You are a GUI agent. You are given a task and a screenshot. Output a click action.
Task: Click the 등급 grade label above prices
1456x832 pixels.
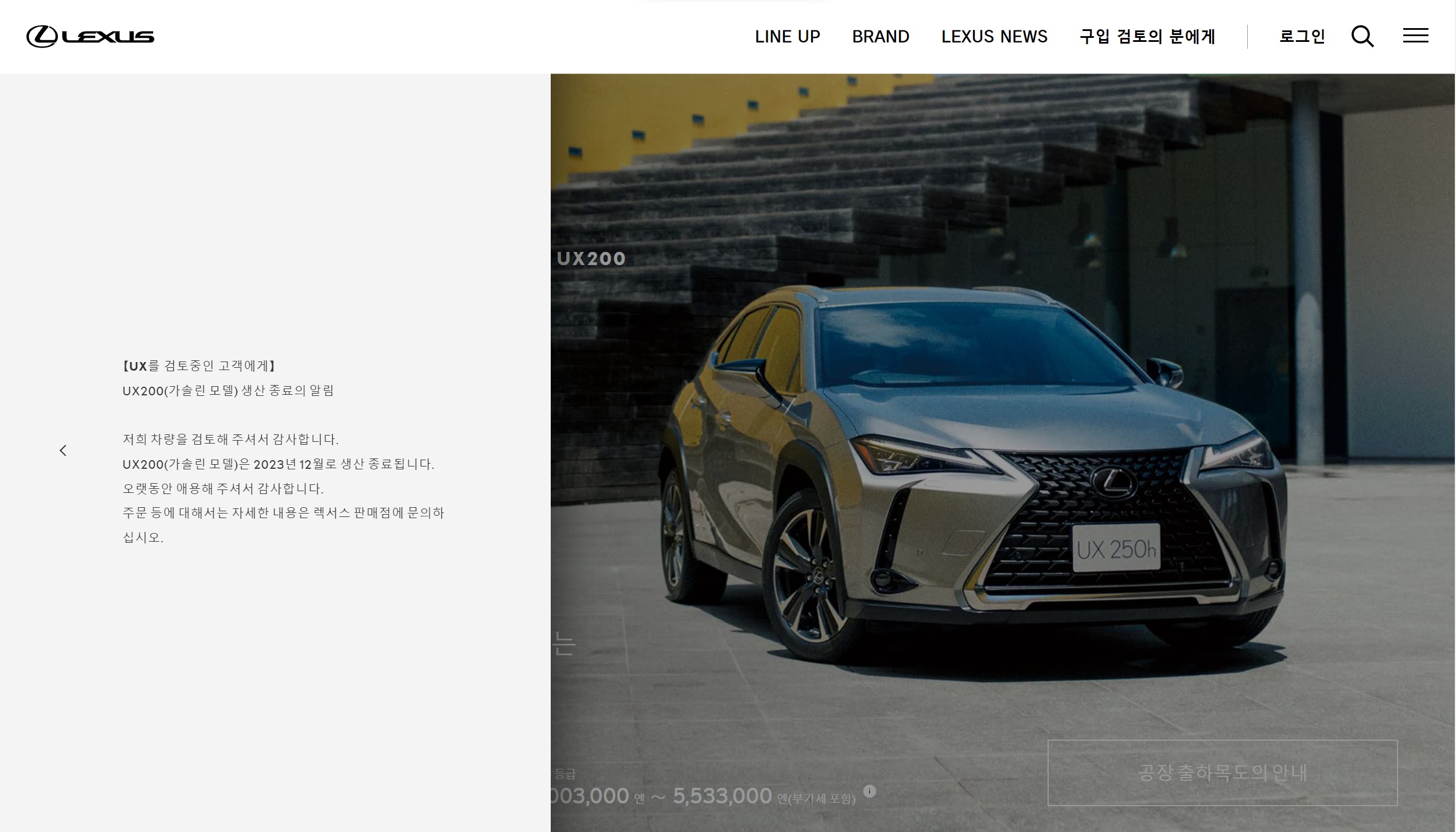[565, 775]
